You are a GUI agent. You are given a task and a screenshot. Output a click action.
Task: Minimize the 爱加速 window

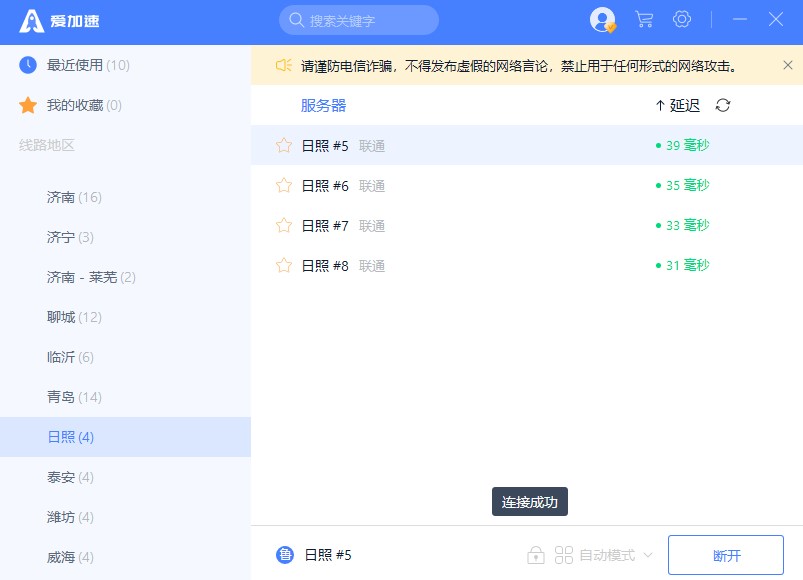pyautogui.click(x=739, y=19)
